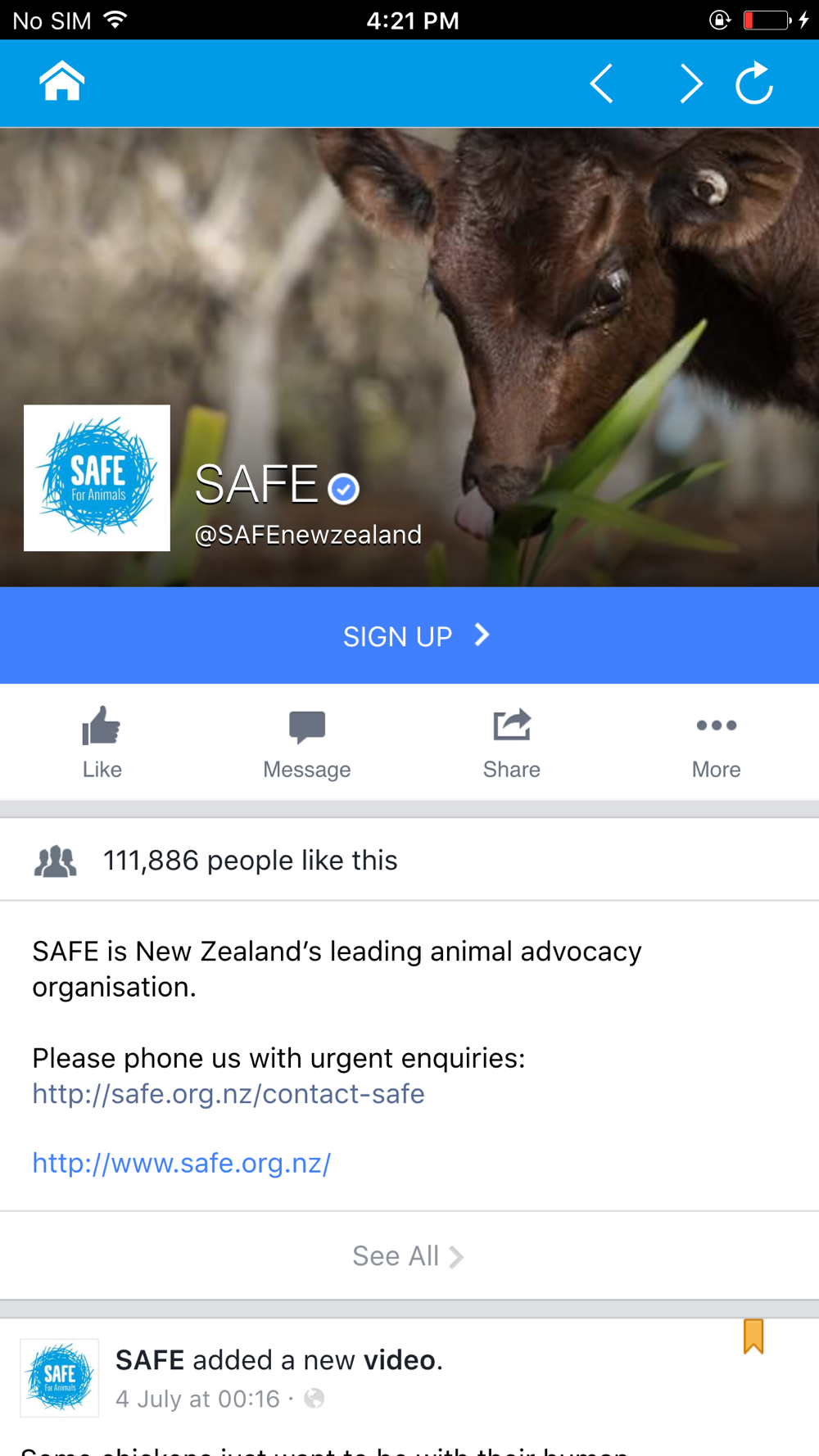
Task: Tap the blue verified badge
Action: pos(343,489)
